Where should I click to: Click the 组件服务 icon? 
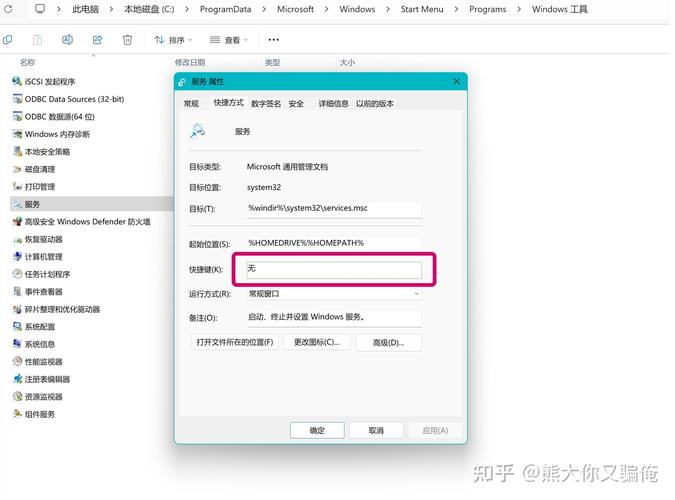[x=17, y=414]
